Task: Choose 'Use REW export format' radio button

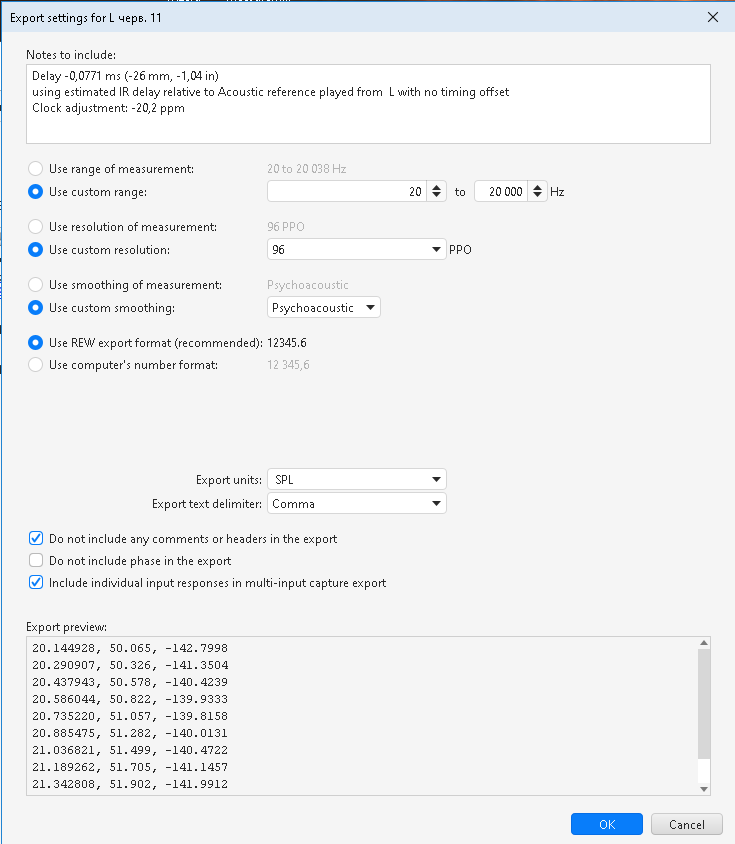Action: pos(37,342)
